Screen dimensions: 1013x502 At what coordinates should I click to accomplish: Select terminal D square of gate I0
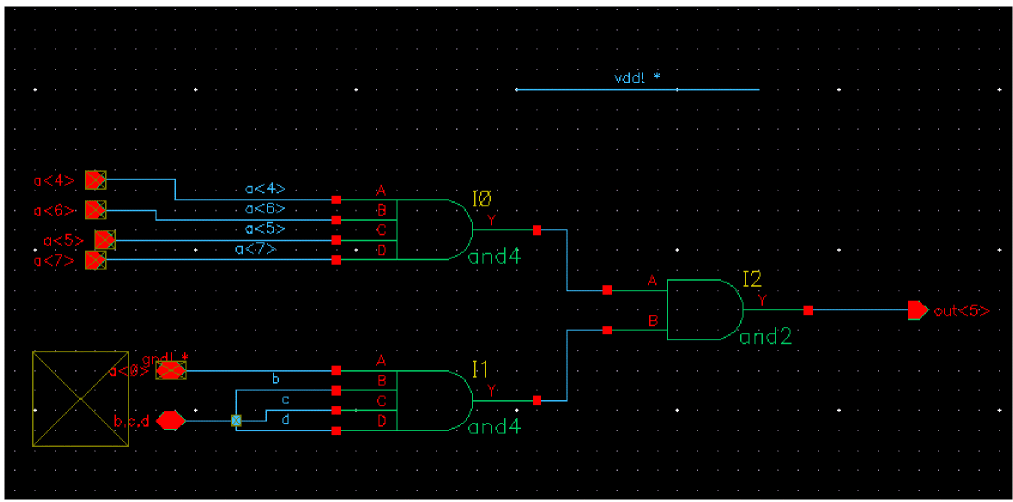336,260
